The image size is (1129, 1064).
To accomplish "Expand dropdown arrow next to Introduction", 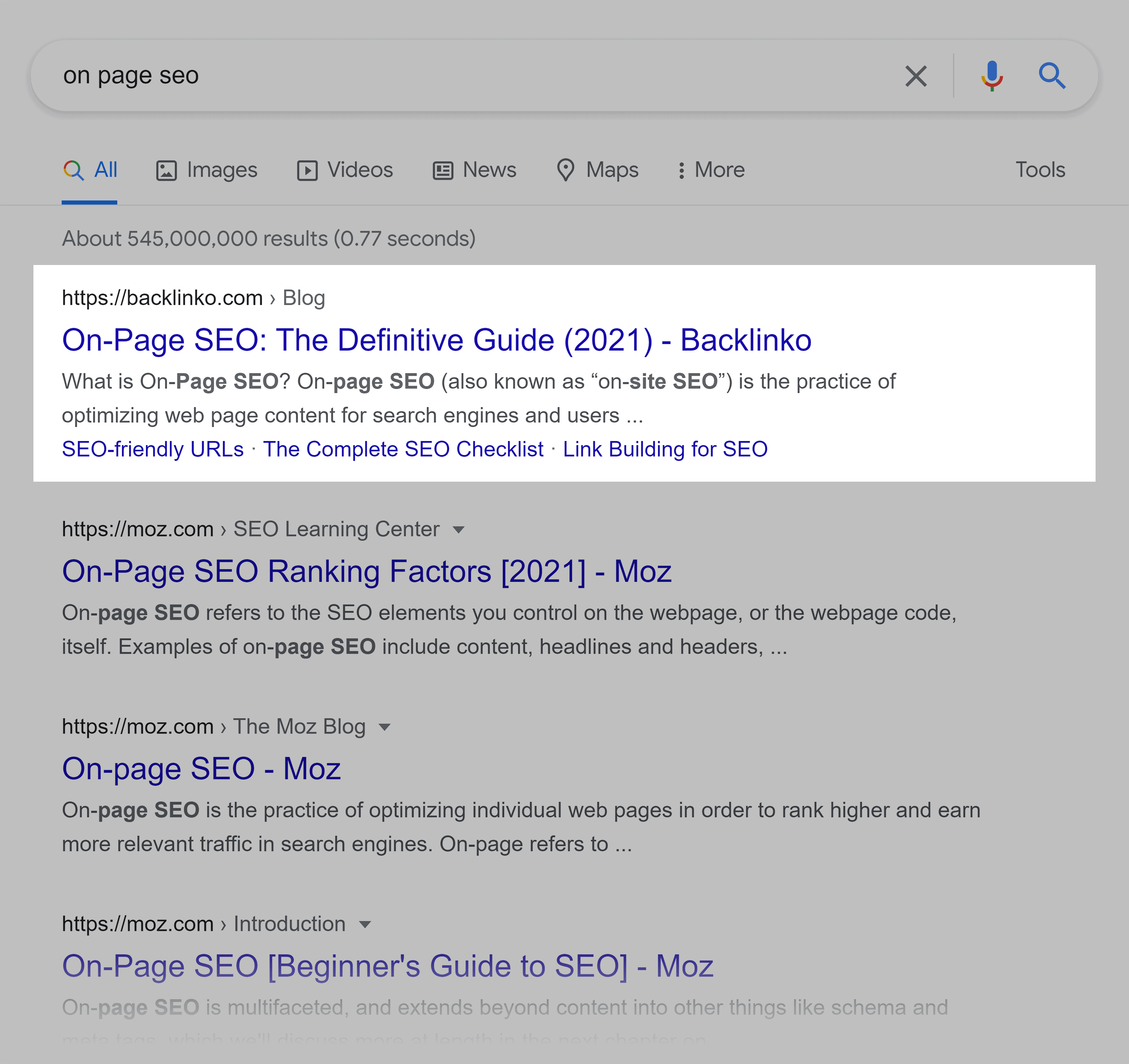I will coord(365,925).
